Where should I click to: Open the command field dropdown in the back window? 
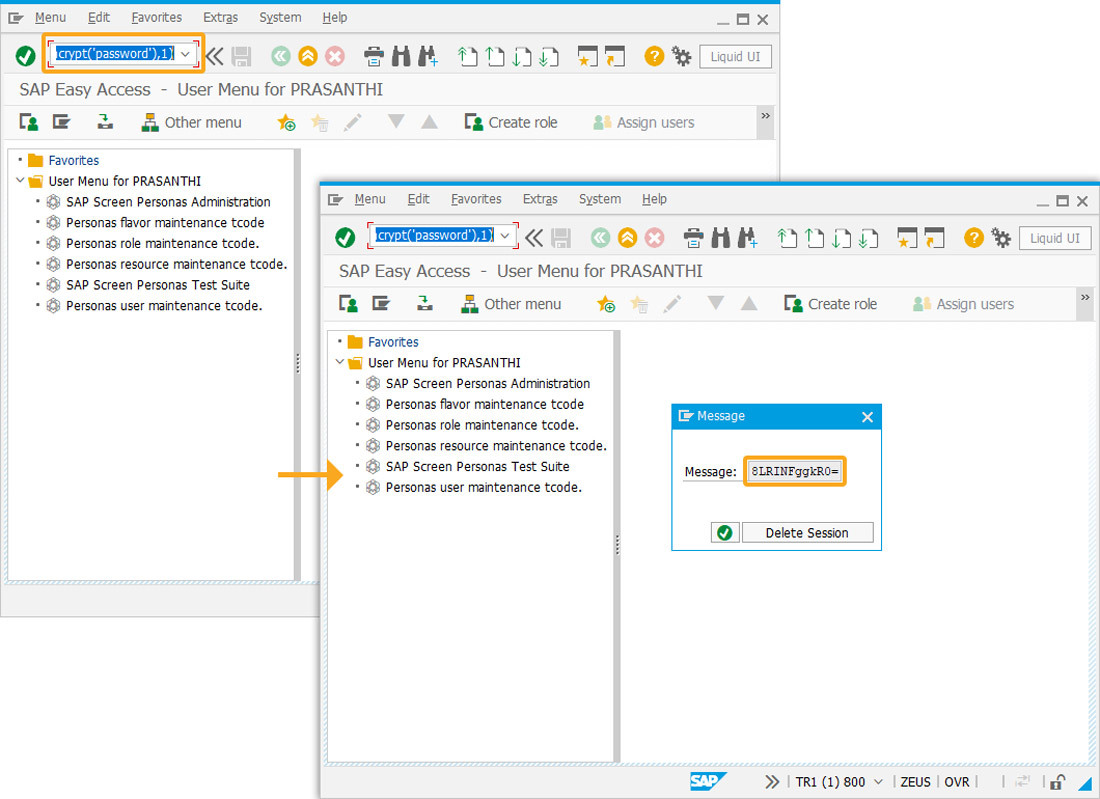(185, 54)
